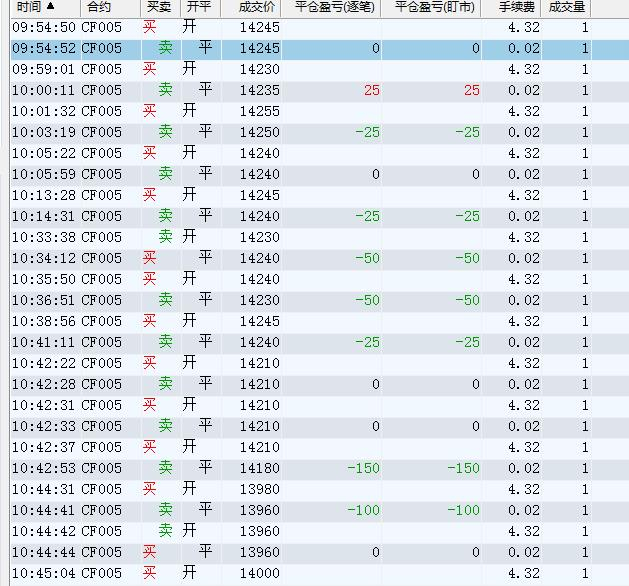Viewport: 629px width, 586px height.
Task: Select time cell 09:54:50
Action: point(44,28)
